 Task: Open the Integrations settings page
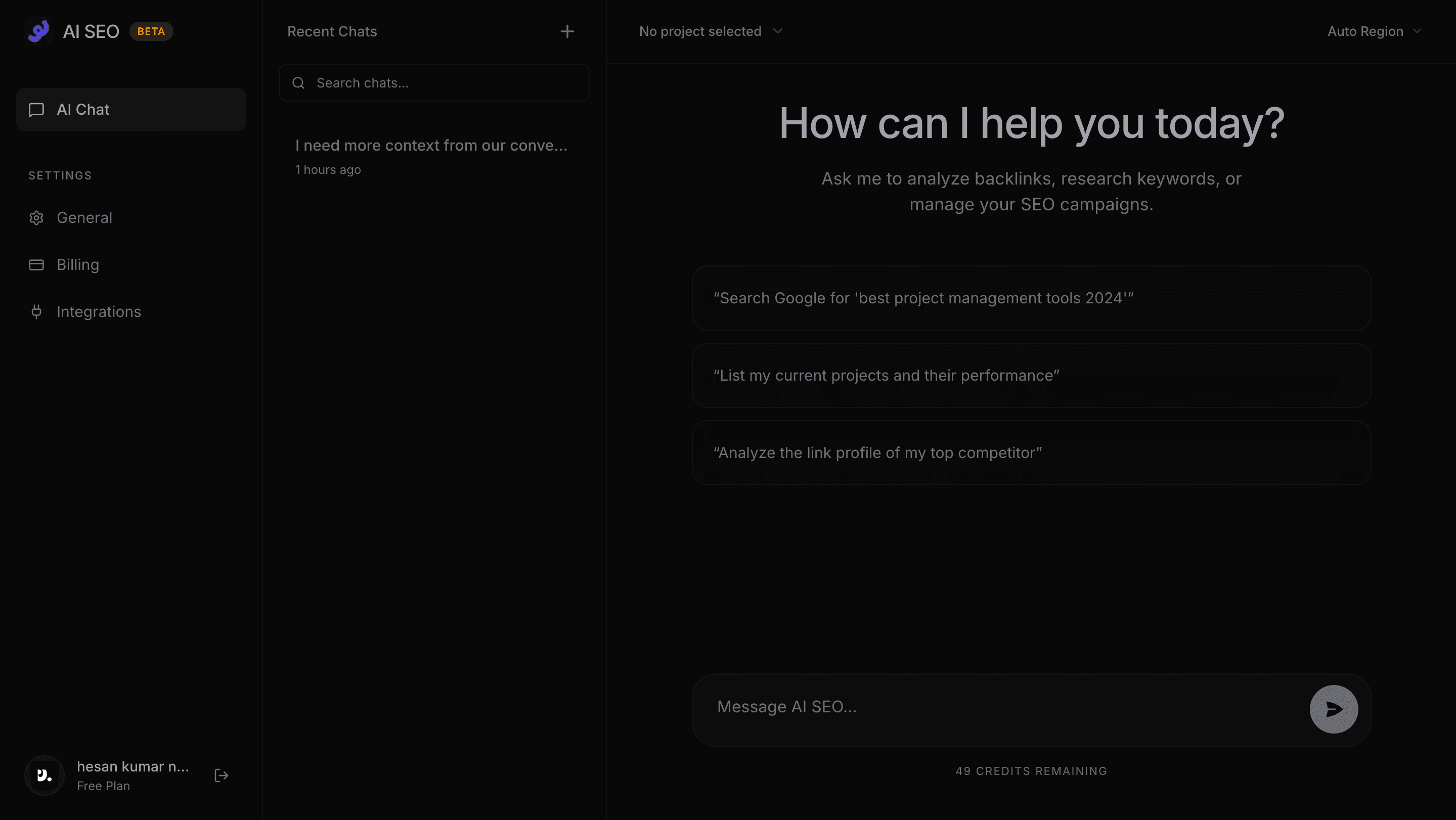click(99, 311)
